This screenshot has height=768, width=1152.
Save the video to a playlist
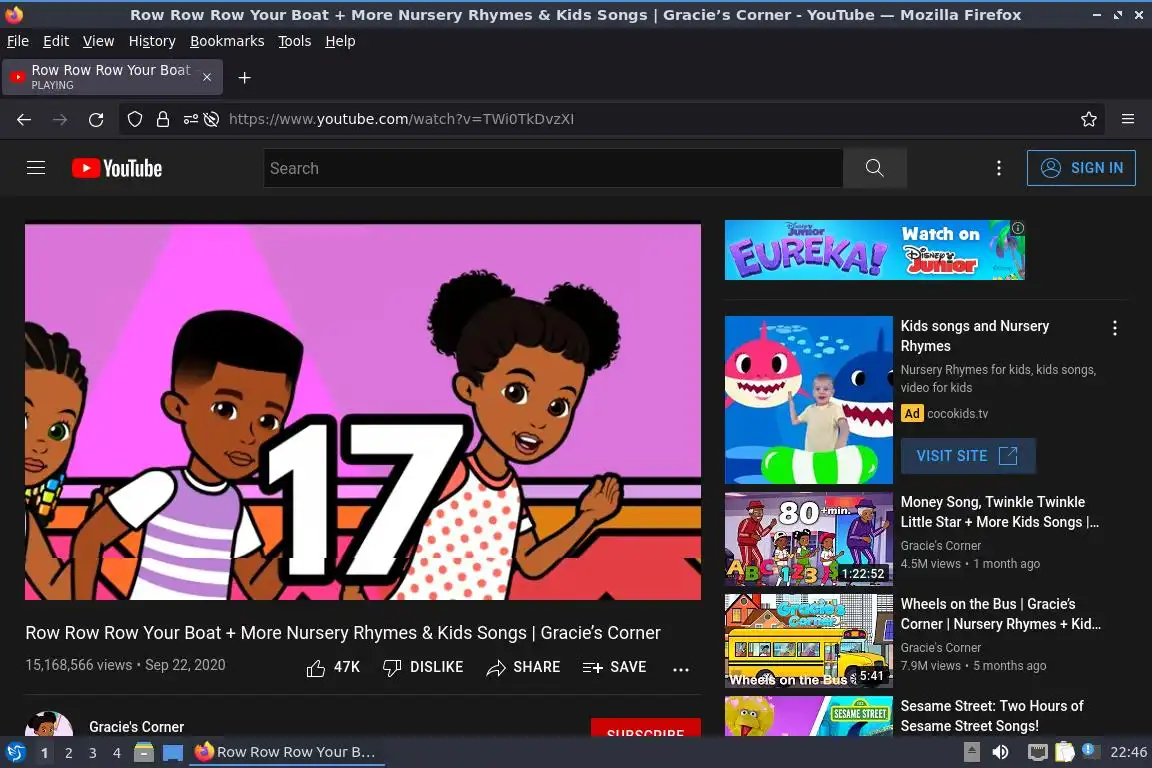click(614, 667)
